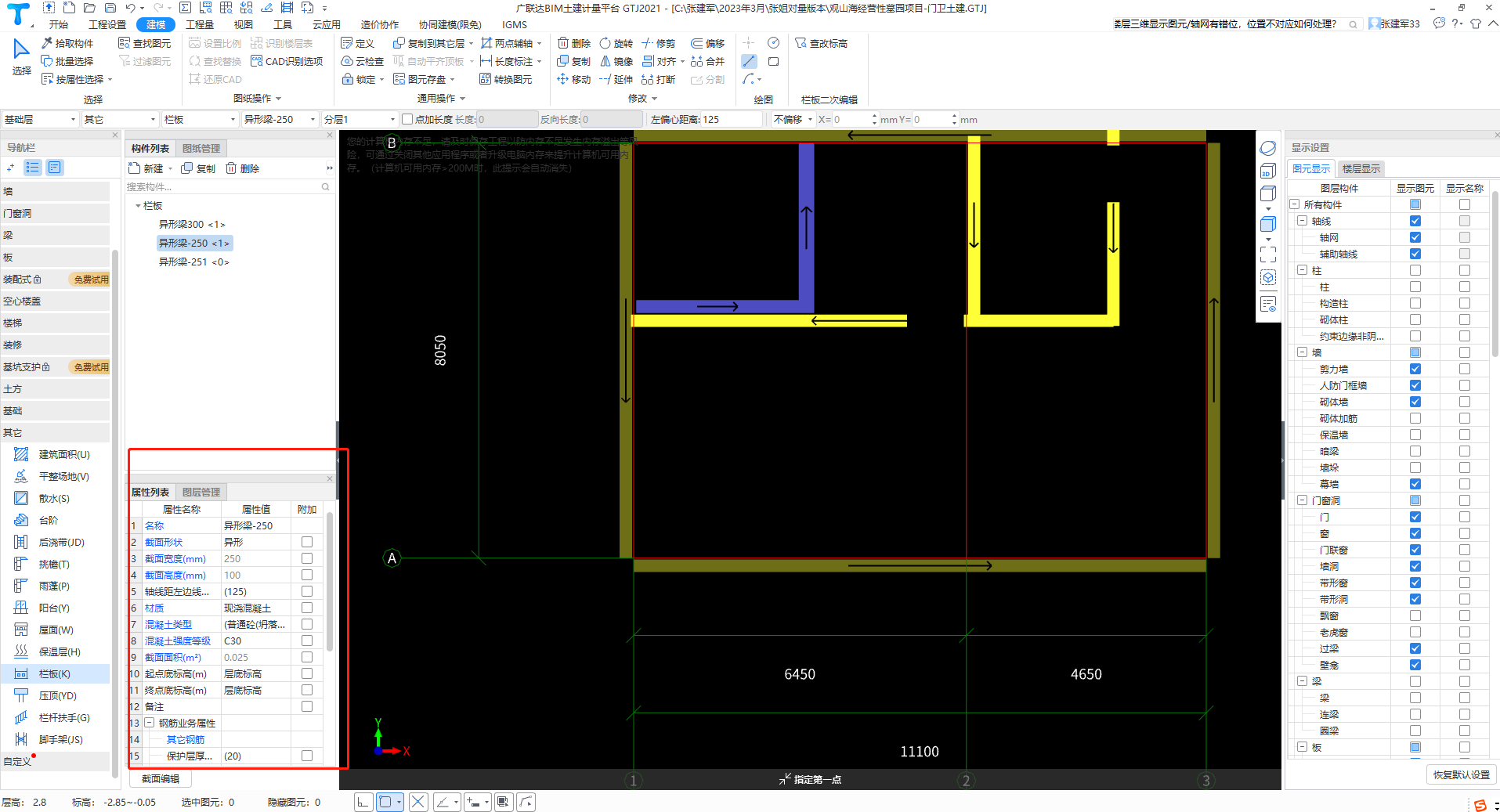The width and height of the screenshot is (1500, 812).
Task: Select the 镜像 mirror tool
Action: point(616,61)
